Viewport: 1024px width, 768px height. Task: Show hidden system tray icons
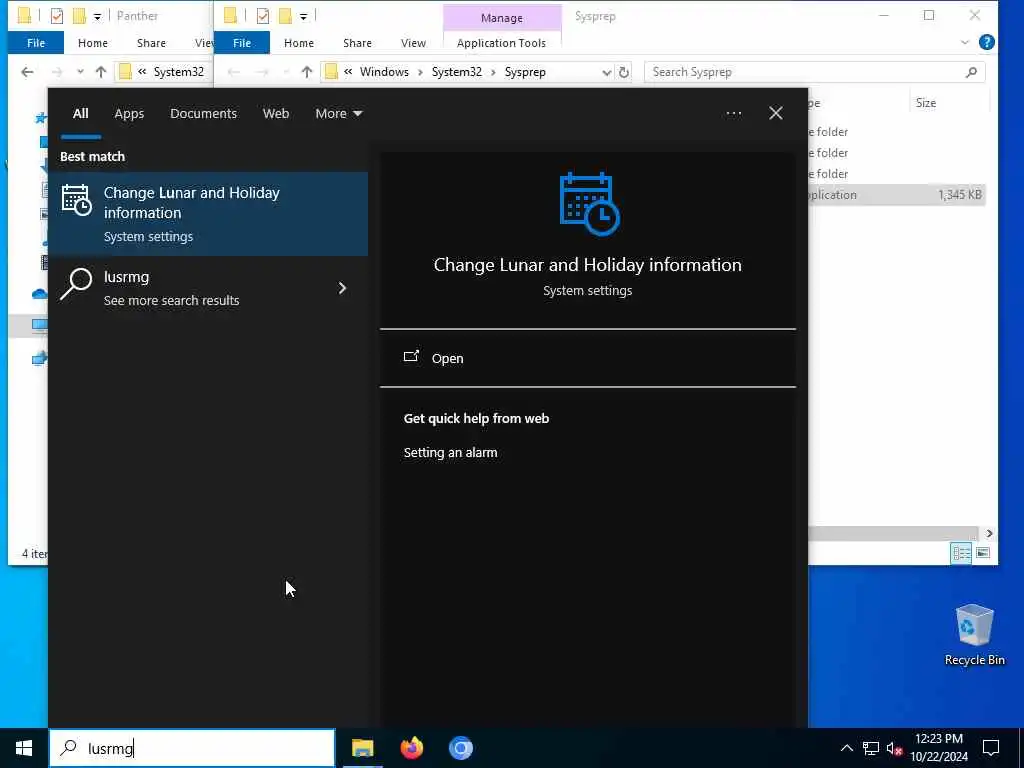pyautogui.click(x=846, y=748)
